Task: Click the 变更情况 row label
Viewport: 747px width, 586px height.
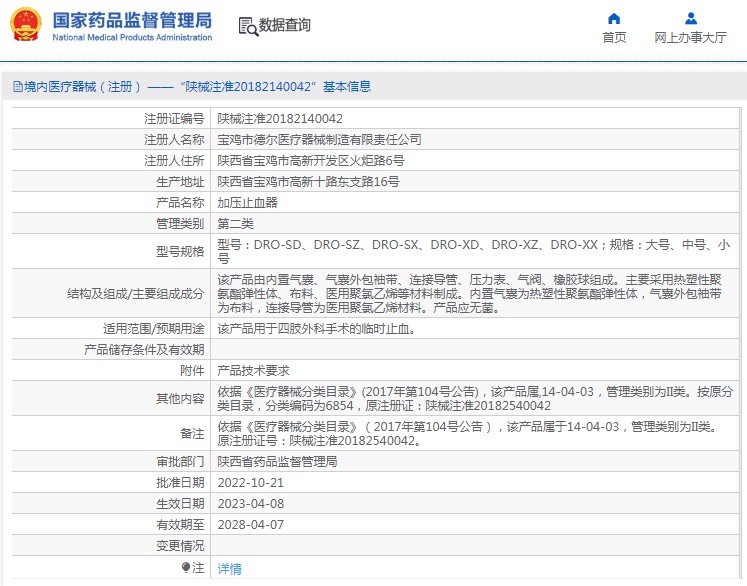Action: (x=181, y=546)
